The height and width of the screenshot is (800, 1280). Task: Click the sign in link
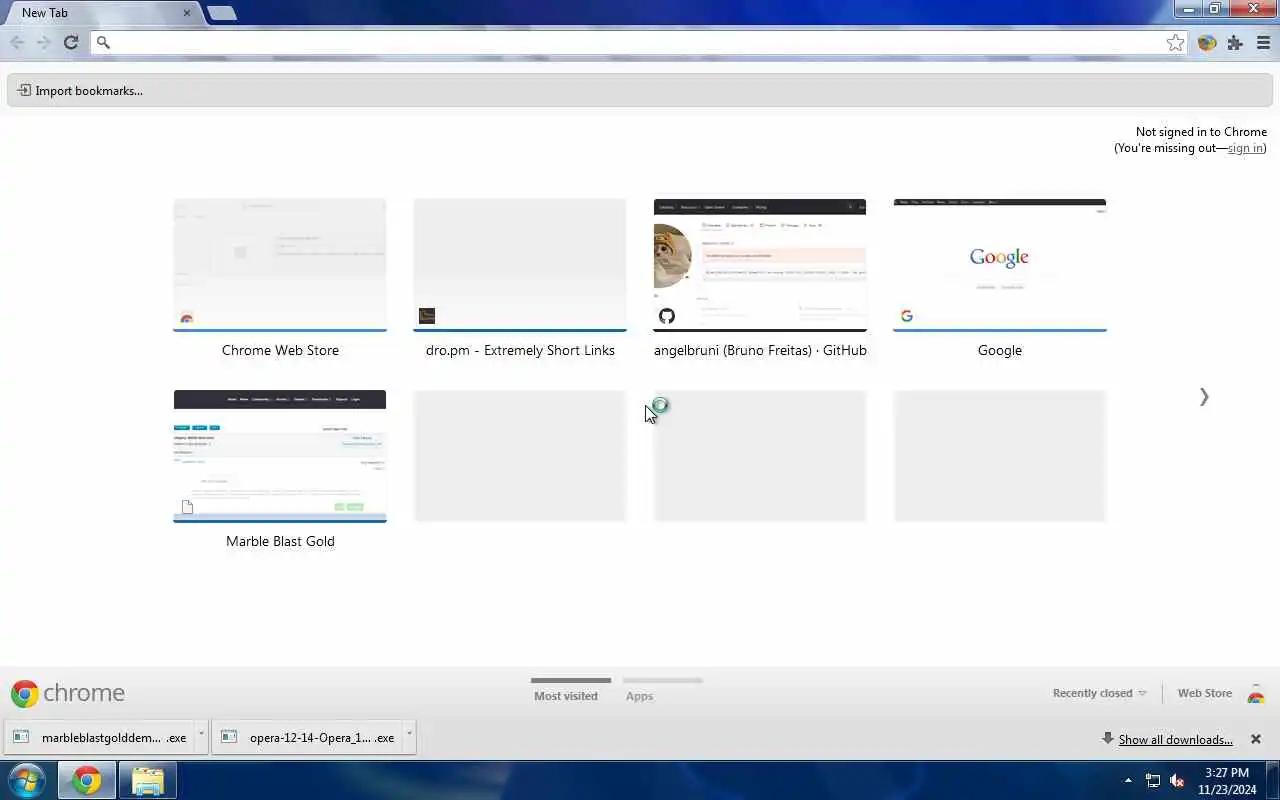click(1245, 148)
